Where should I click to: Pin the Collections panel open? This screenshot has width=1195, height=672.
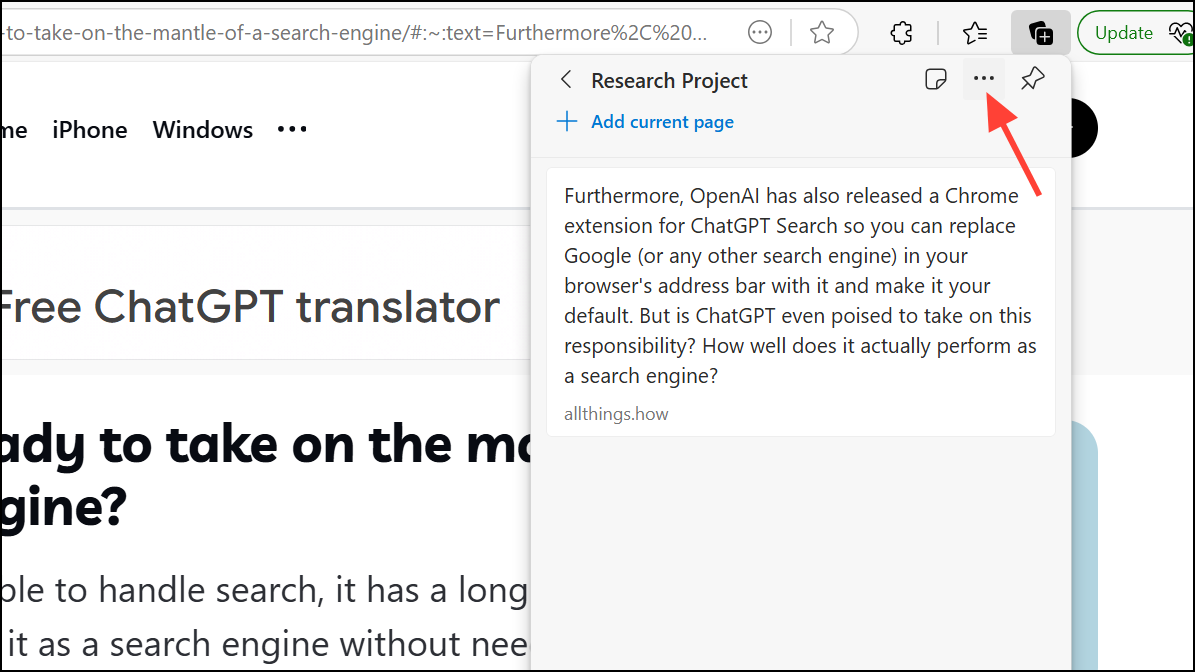1032,78
